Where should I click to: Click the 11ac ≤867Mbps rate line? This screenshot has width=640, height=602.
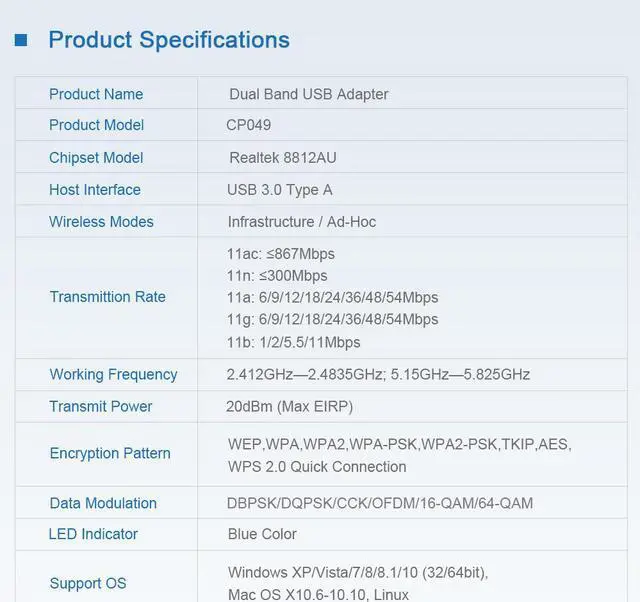point(281,253)
